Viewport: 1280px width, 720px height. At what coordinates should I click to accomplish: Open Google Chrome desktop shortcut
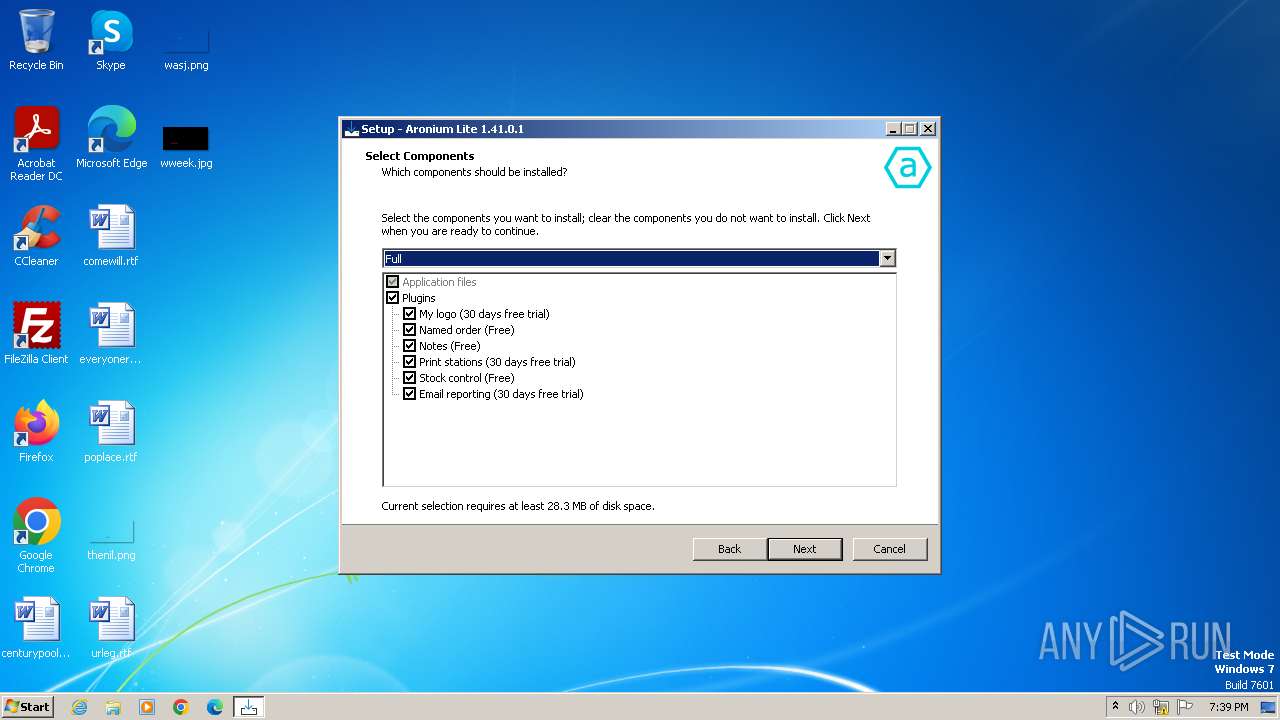click(x=36, y=536)
